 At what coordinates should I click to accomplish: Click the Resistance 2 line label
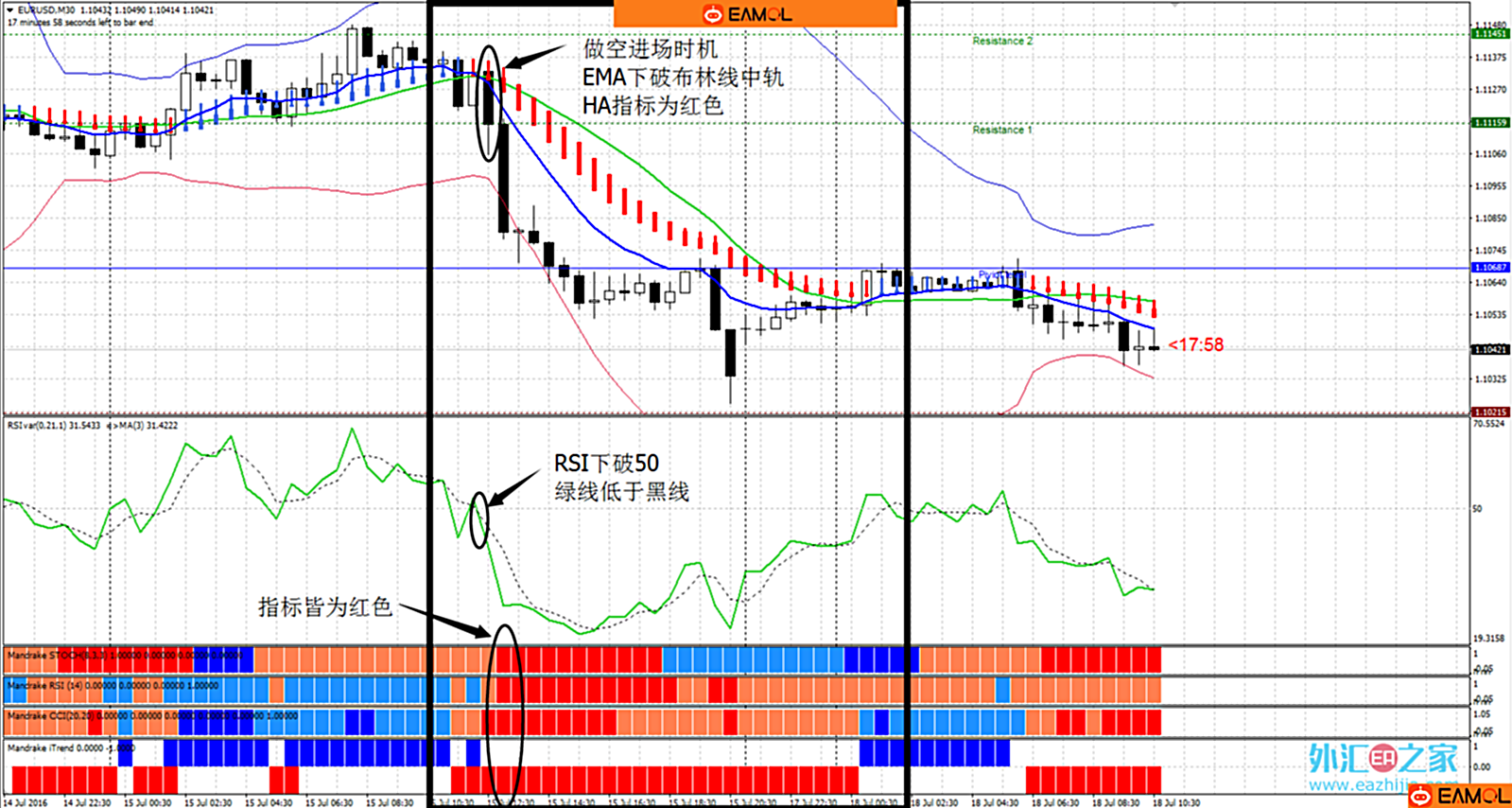1002,41
